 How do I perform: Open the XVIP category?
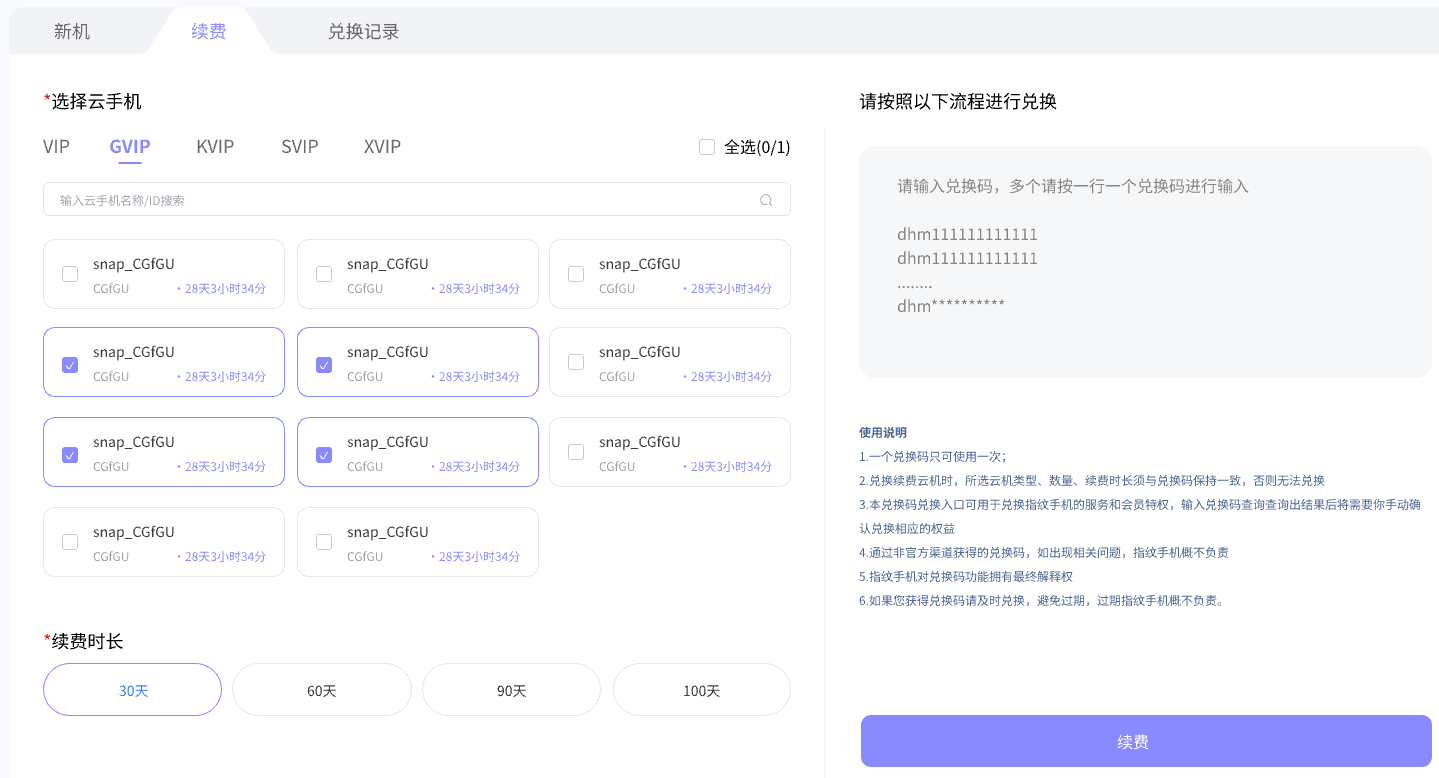(x=382, y=147)
